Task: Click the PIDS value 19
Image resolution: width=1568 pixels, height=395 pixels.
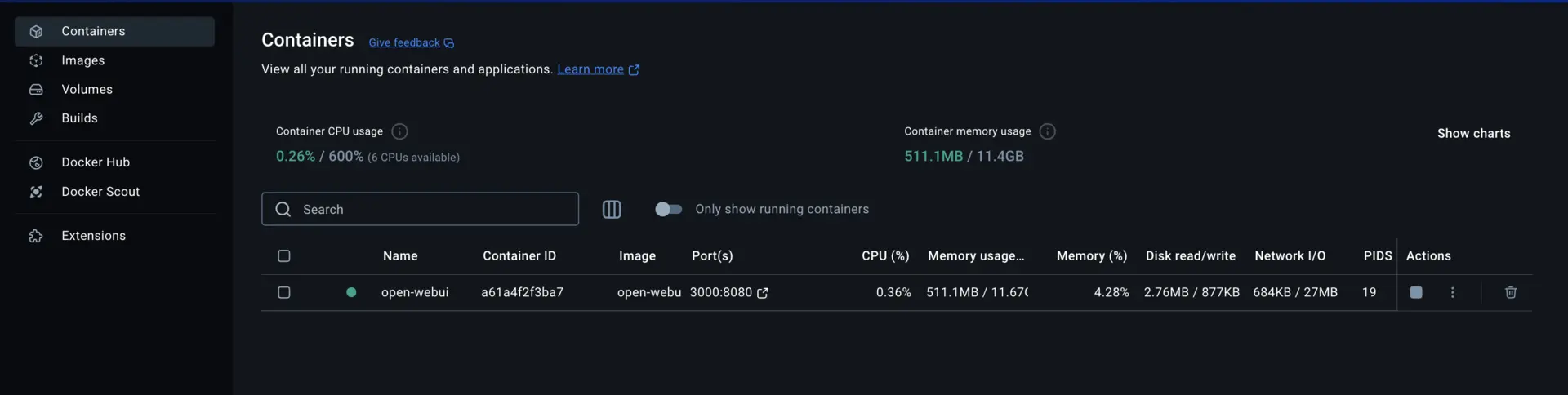Action: click(x=1369, y=292)
